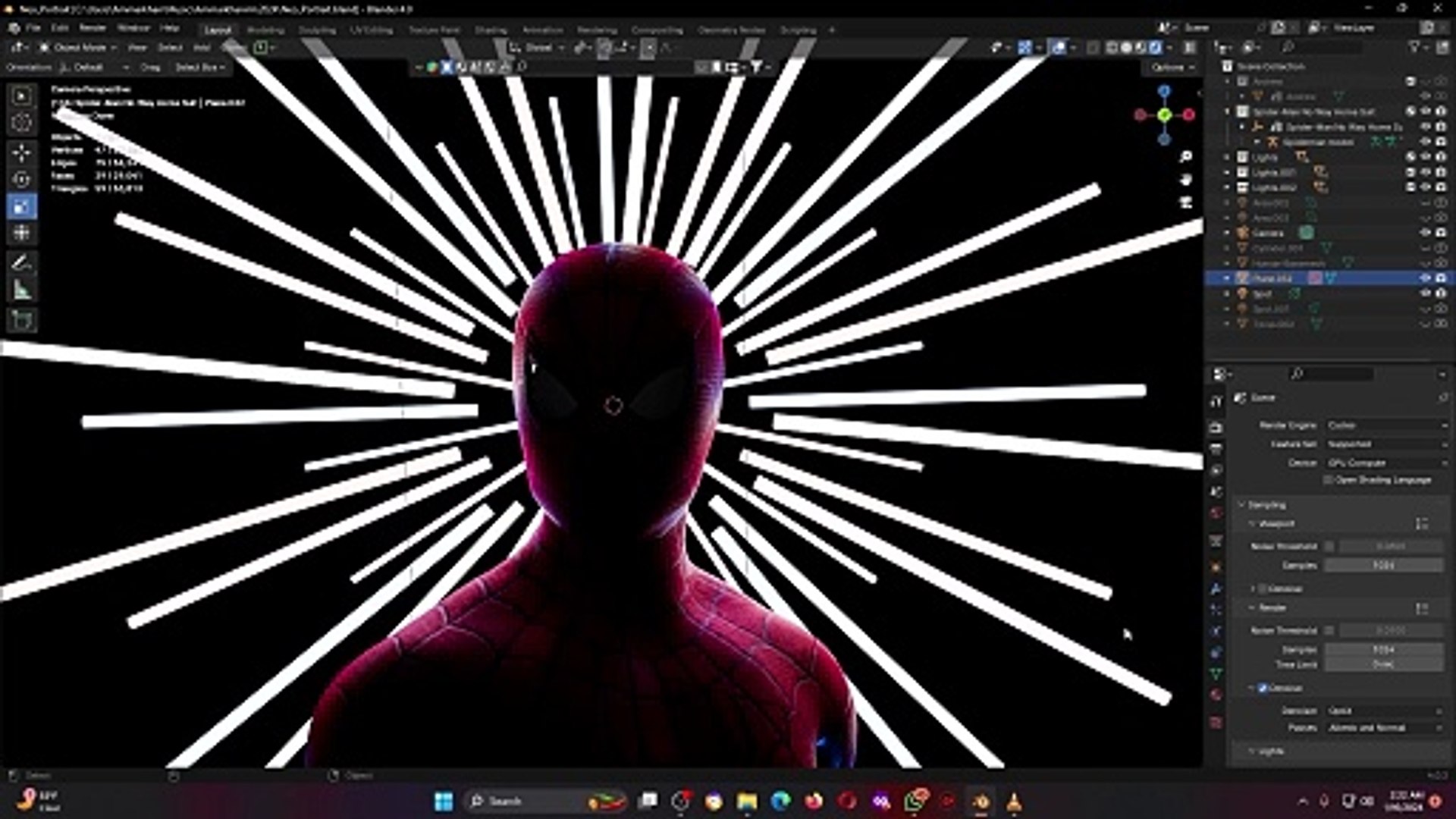Open the Denoiser dropdown
Screen dimensions: 1456x819
coord(1385,711)
